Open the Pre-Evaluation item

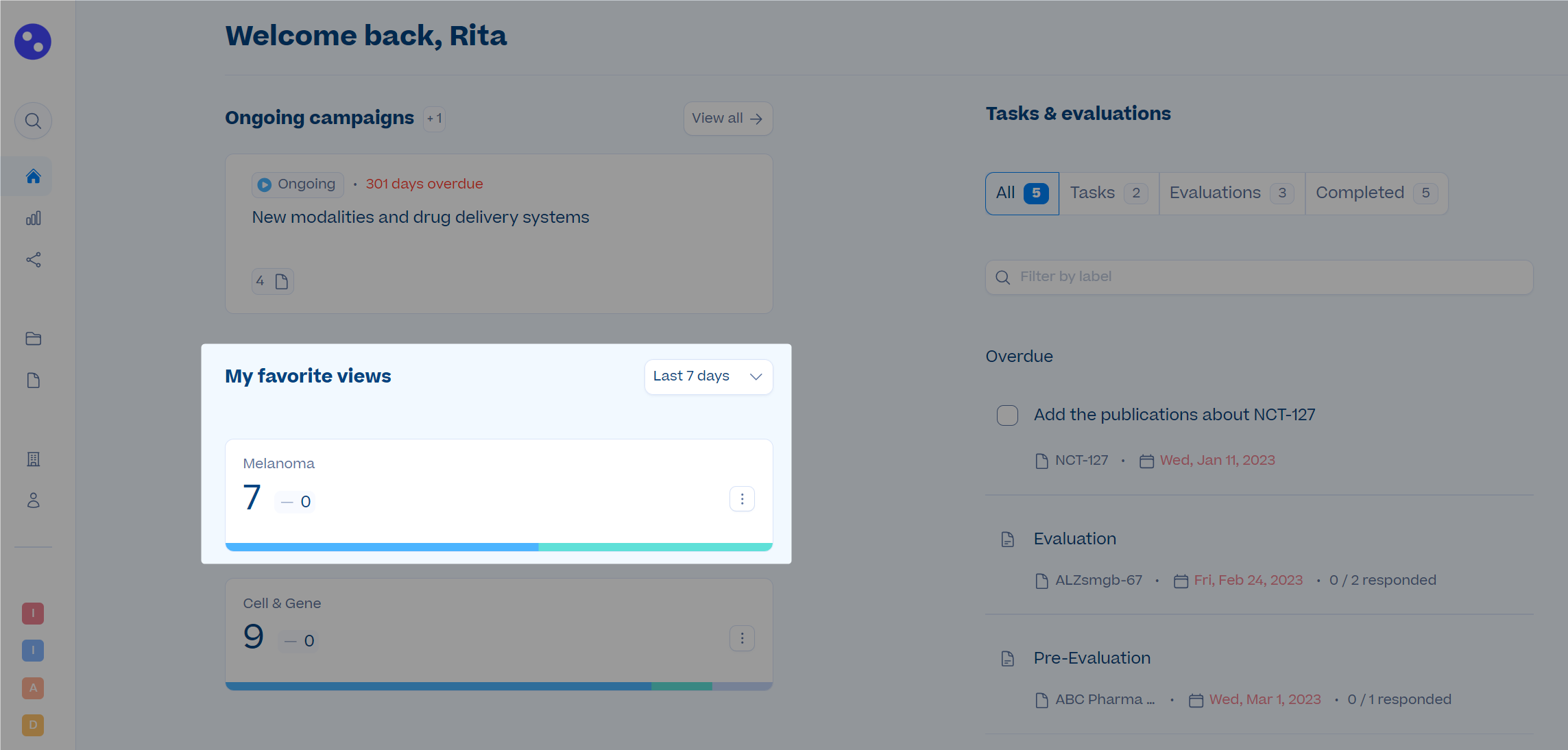coord(1091,658)
